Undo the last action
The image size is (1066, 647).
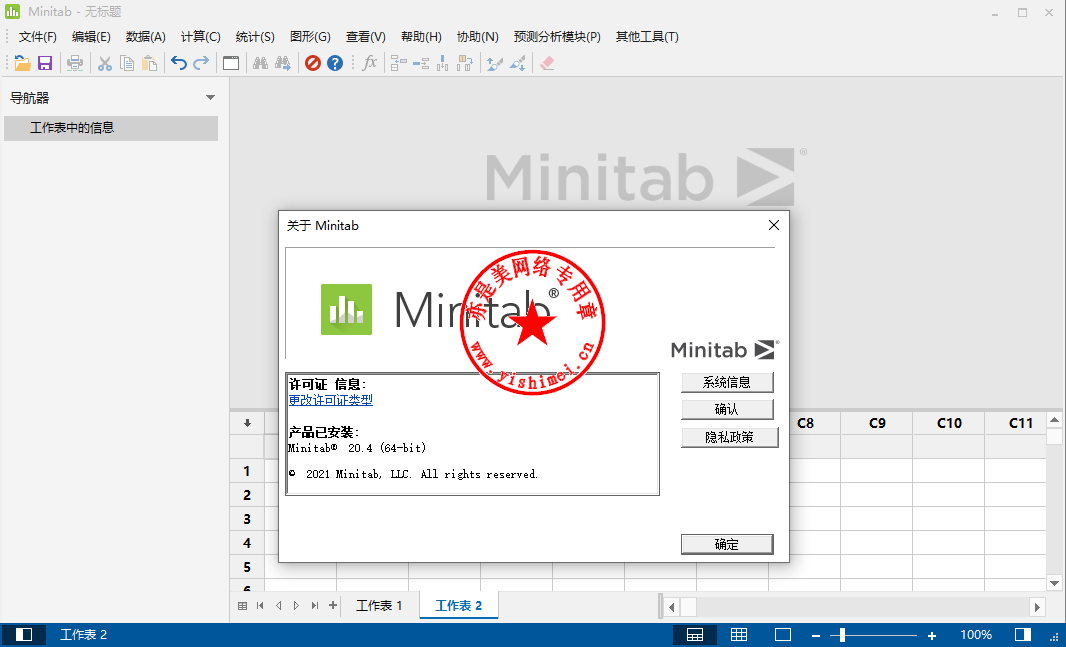179,63
